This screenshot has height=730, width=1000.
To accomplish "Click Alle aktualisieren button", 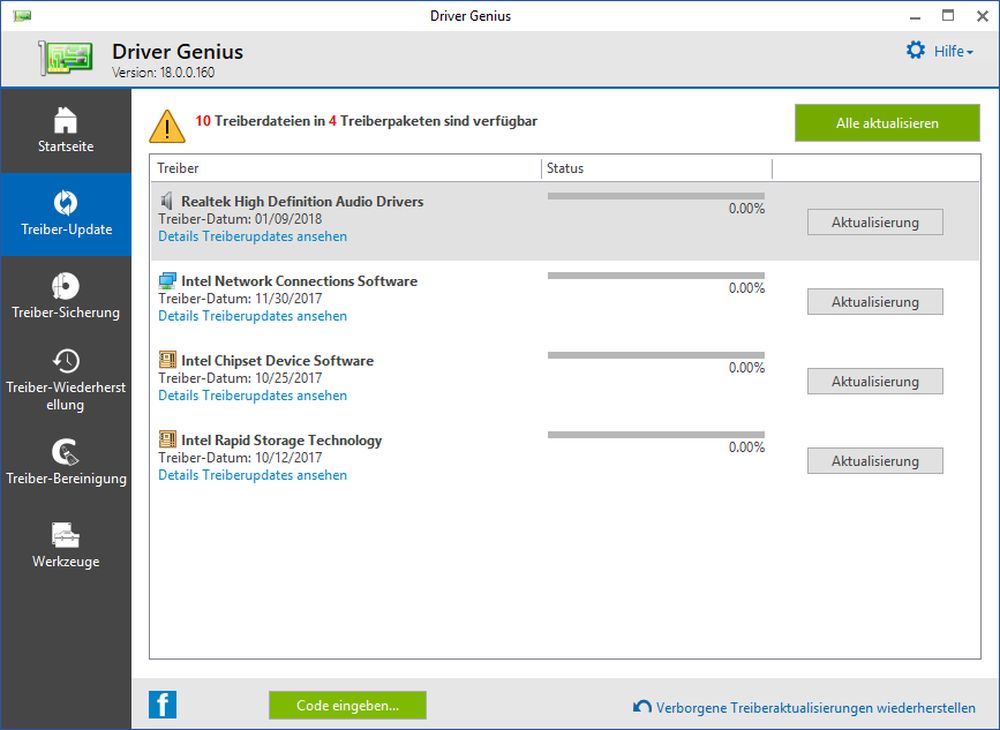I will click(887, 123).
